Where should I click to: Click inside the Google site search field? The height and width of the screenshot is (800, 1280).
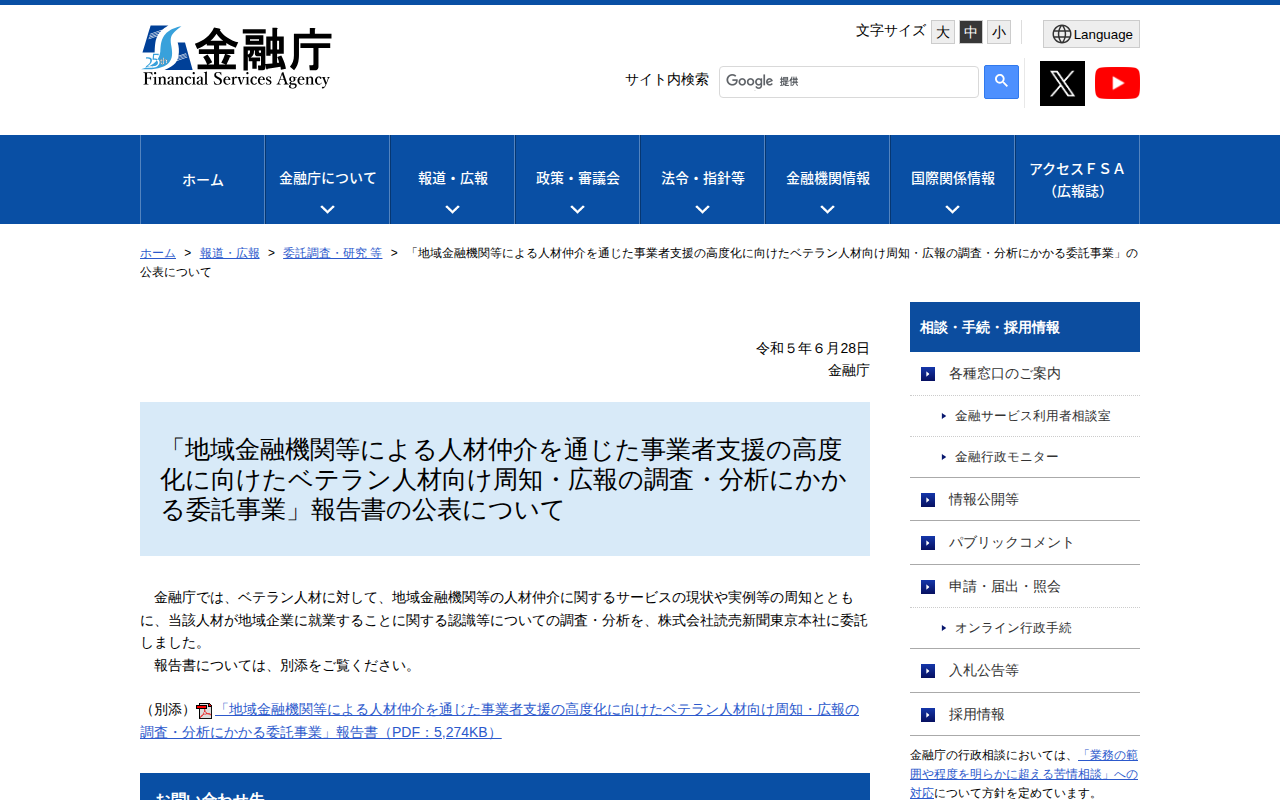(848, 81)
